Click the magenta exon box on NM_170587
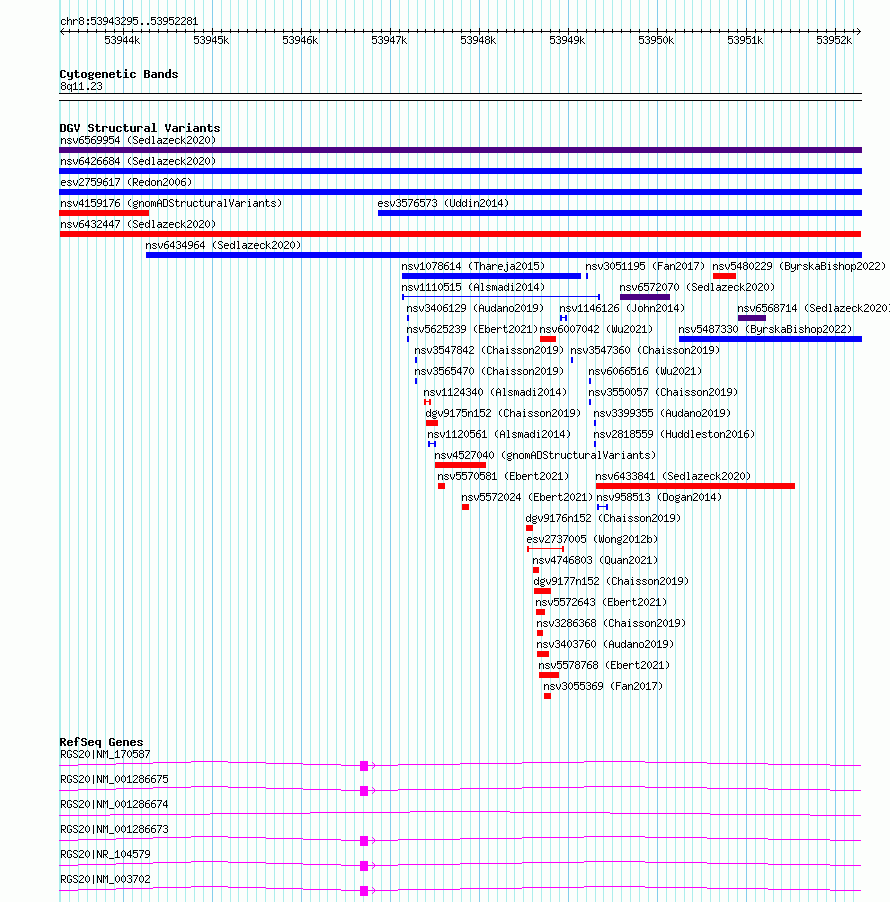Image resolution: width=890 pixels, height=902 pixels. (x=364, y=766)
